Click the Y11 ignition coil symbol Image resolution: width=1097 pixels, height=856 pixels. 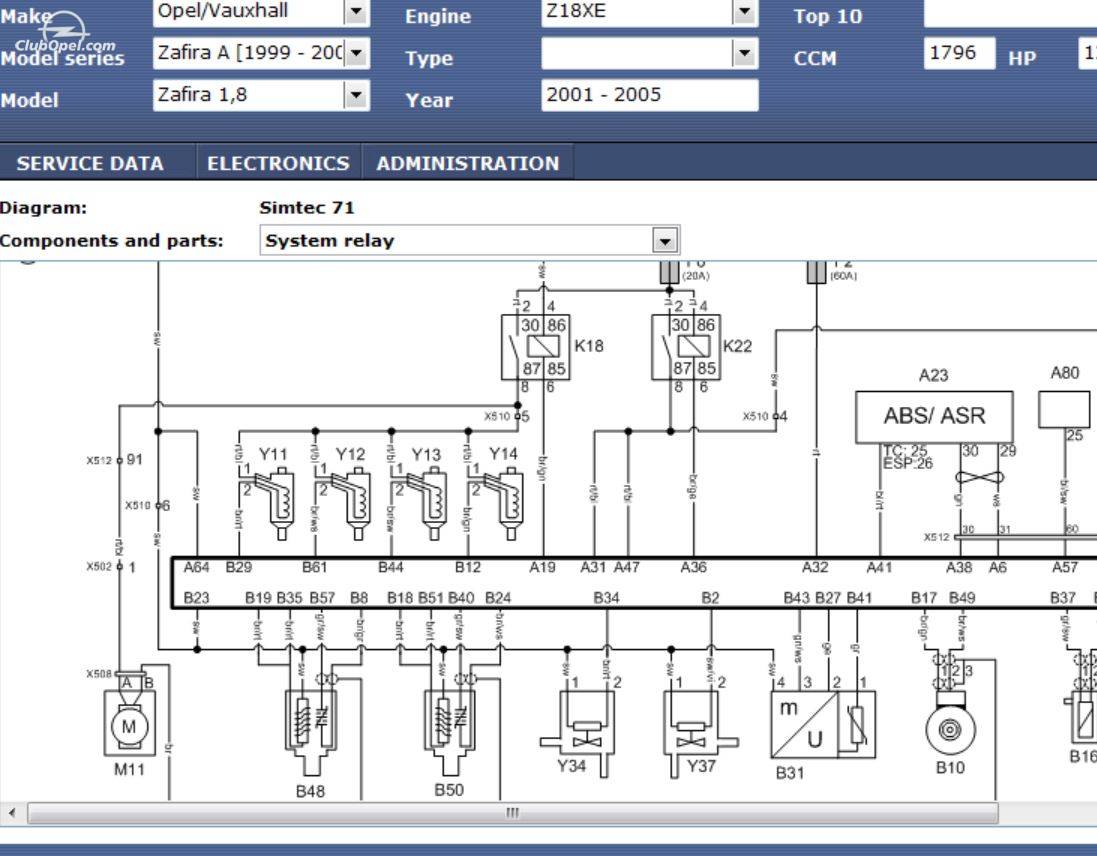click(274, 505)
